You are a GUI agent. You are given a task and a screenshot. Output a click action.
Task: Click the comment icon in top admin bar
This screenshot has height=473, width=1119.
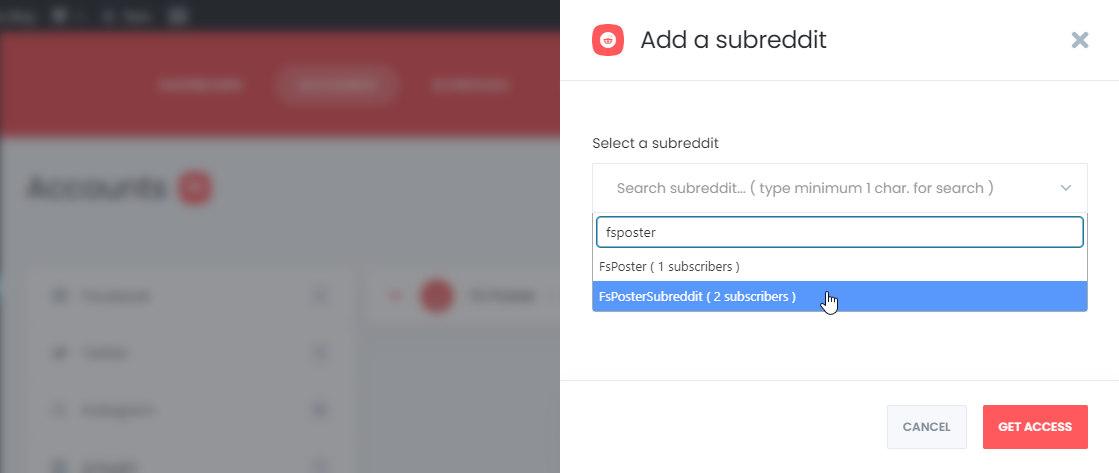pyautogui.click(x=61, y=16)
